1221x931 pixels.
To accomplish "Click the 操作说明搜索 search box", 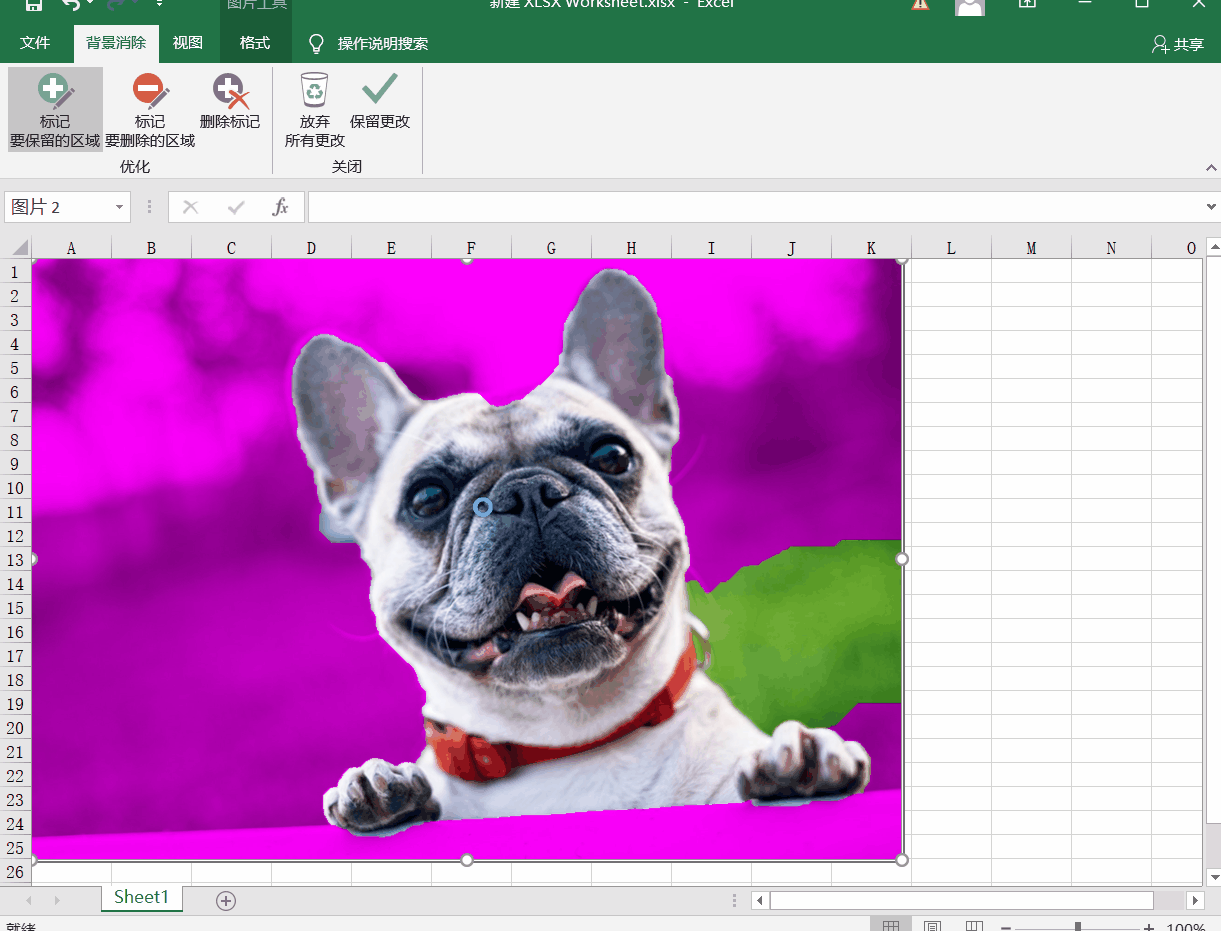I will (383, 44).
